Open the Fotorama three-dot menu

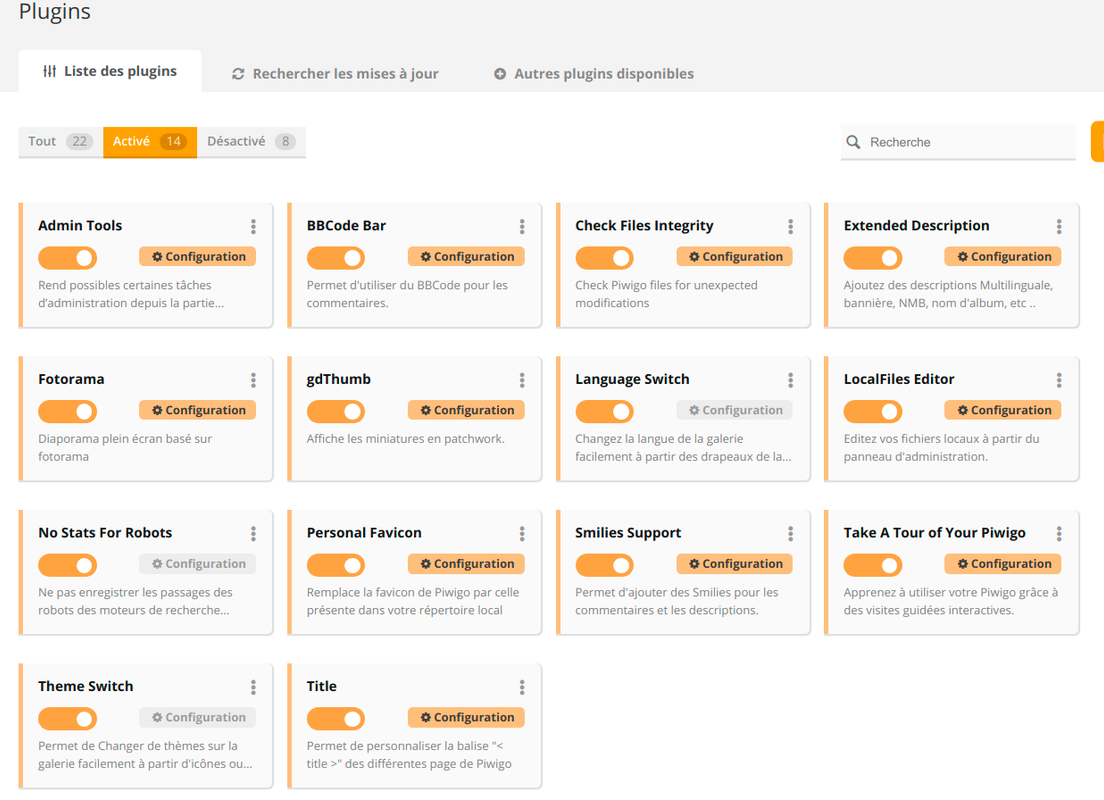click(253, 380)
